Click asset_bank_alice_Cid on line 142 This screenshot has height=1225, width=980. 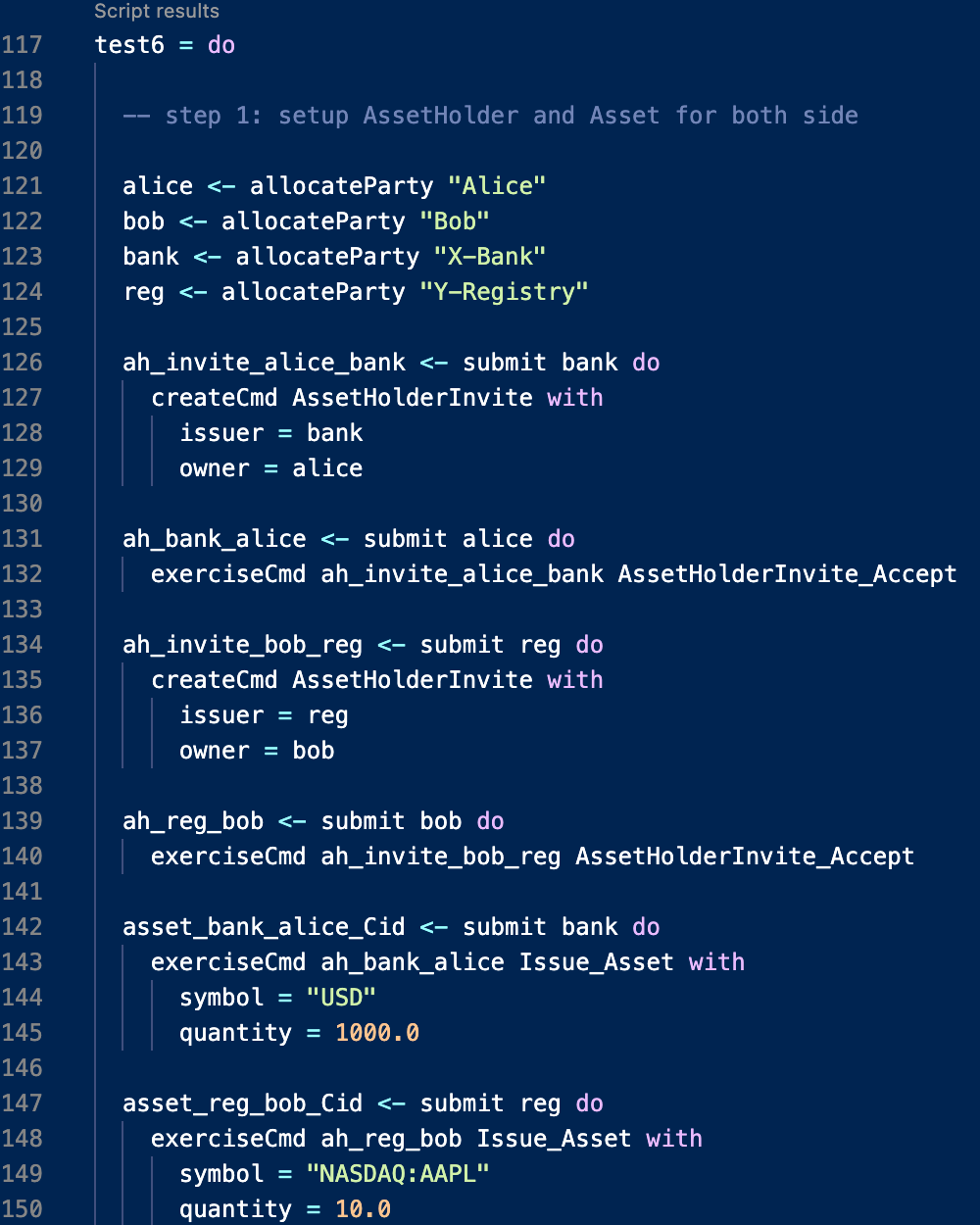pos(264,927)
